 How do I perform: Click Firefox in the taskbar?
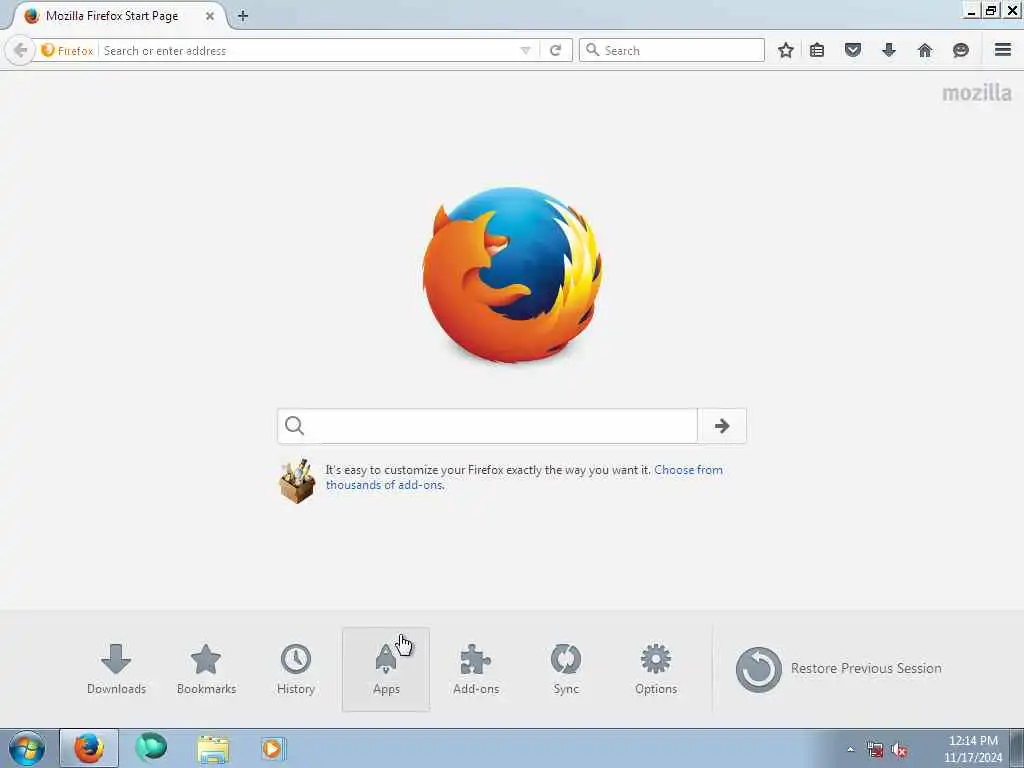[x=89, y=748]
